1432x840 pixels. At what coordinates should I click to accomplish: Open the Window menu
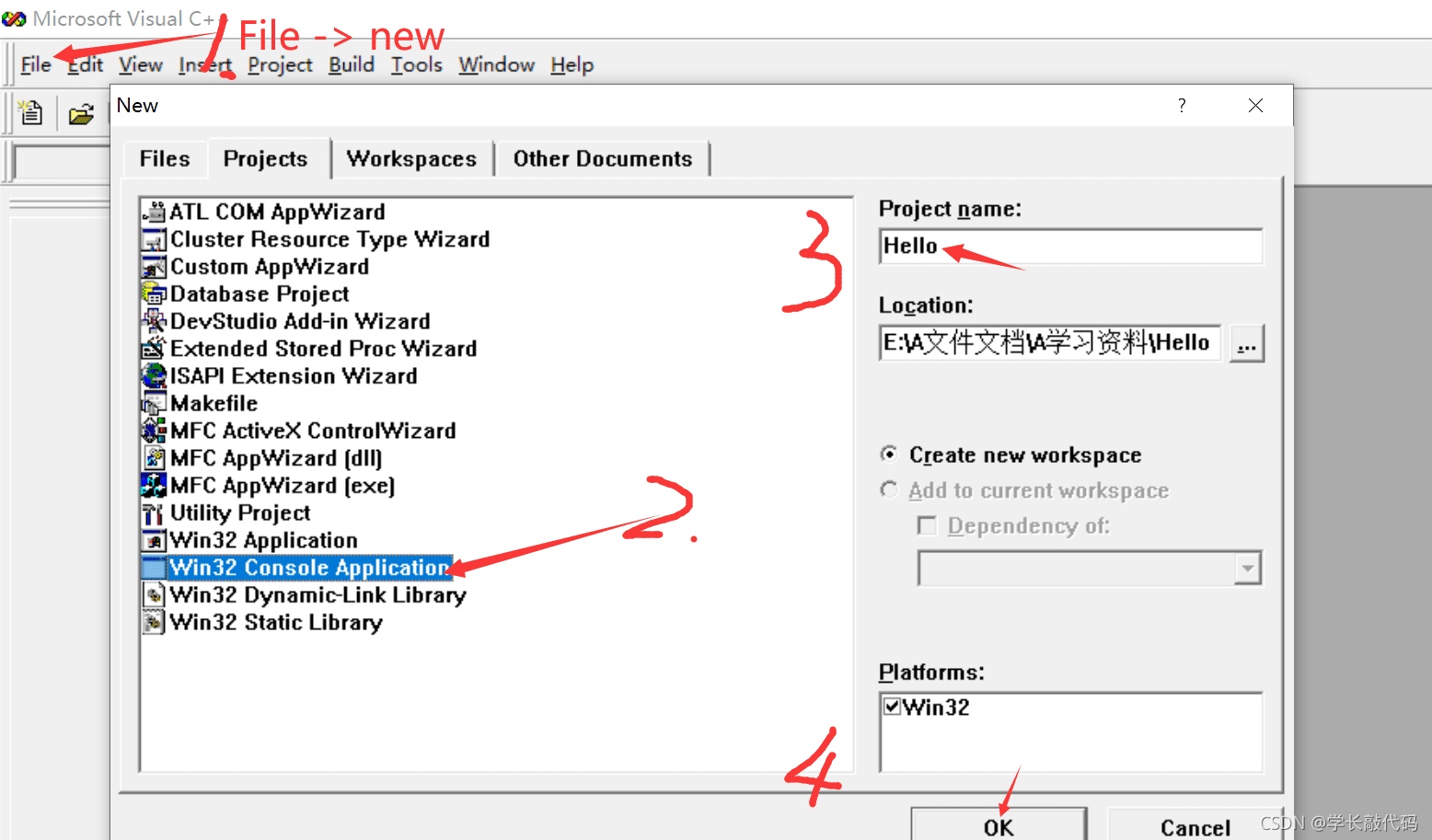pyautogui.click(x=497, y=65)
